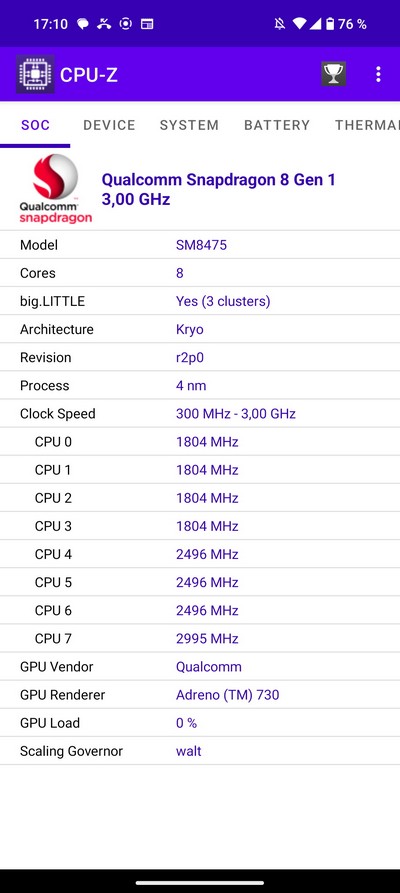This screenshot has height=893, width=400.
Task: Open the BATTERY tab
Action: (277, 125)
